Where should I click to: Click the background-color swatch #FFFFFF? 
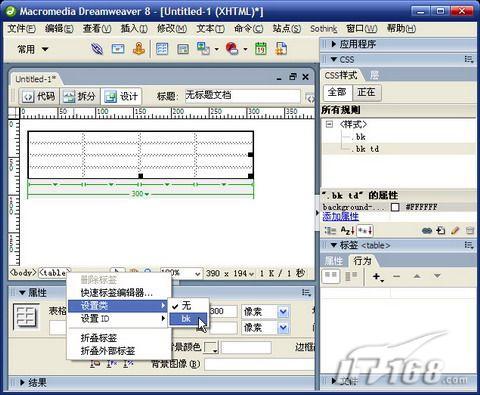[x=395, y=207]
